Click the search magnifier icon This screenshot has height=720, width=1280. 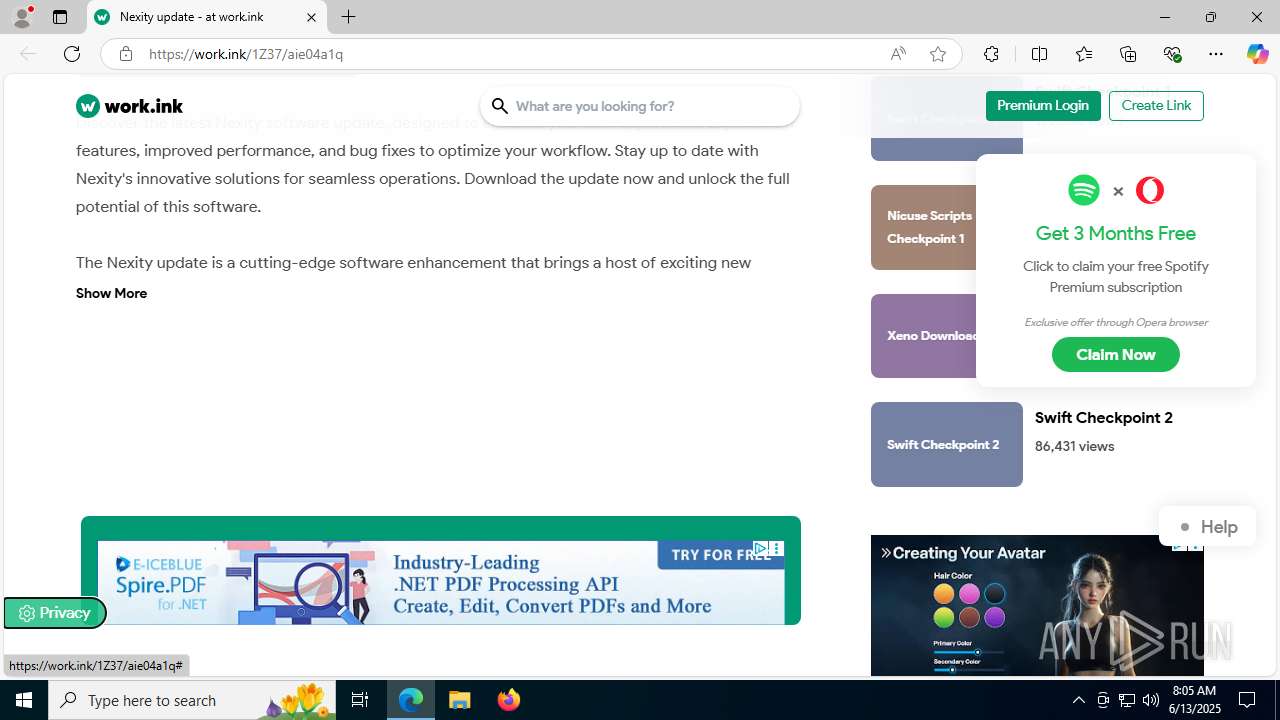click(x=500, y=106)
